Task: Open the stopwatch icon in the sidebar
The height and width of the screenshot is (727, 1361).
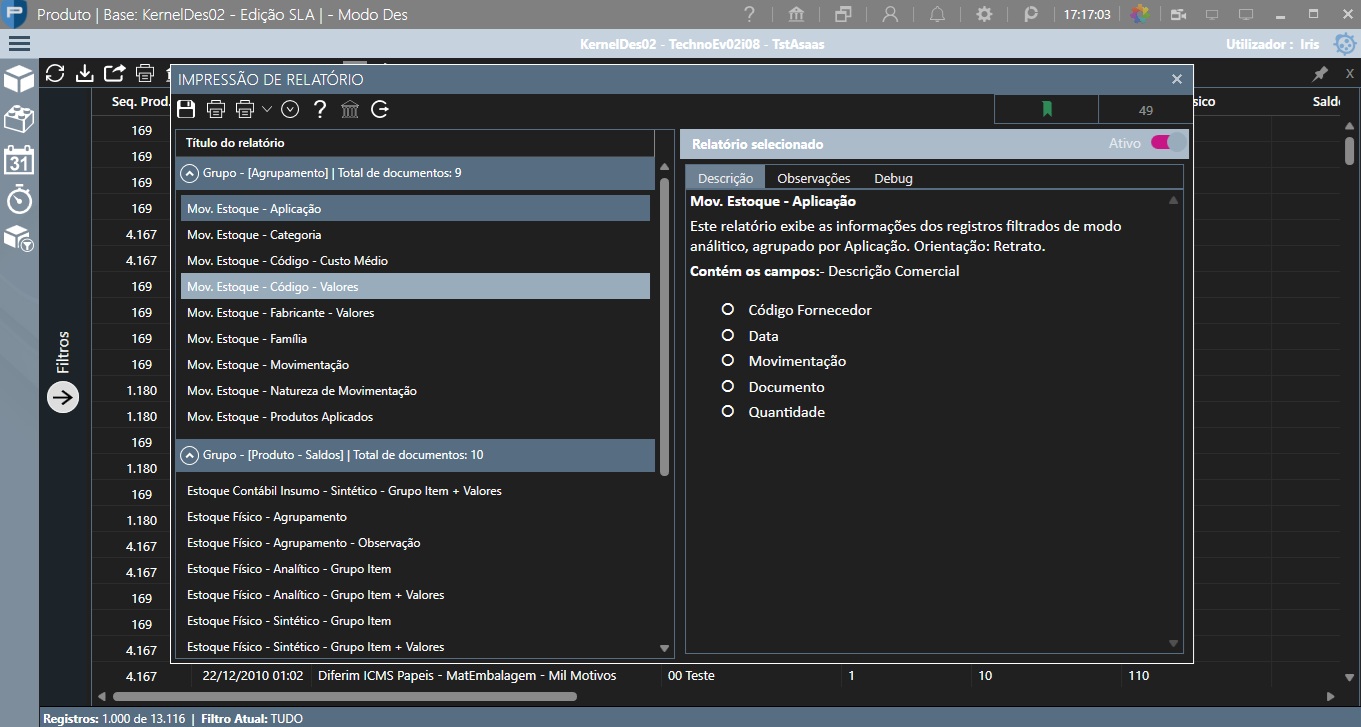Action: click(x=20, y=198)
